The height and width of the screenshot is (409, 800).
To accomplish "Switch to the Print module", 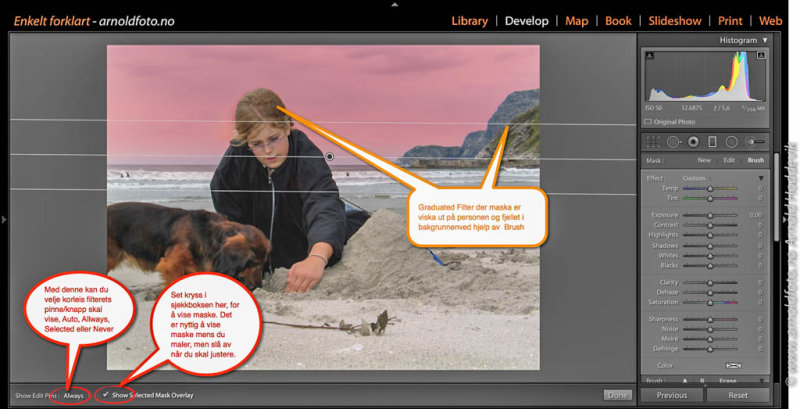I will click(x=730, y=21).
